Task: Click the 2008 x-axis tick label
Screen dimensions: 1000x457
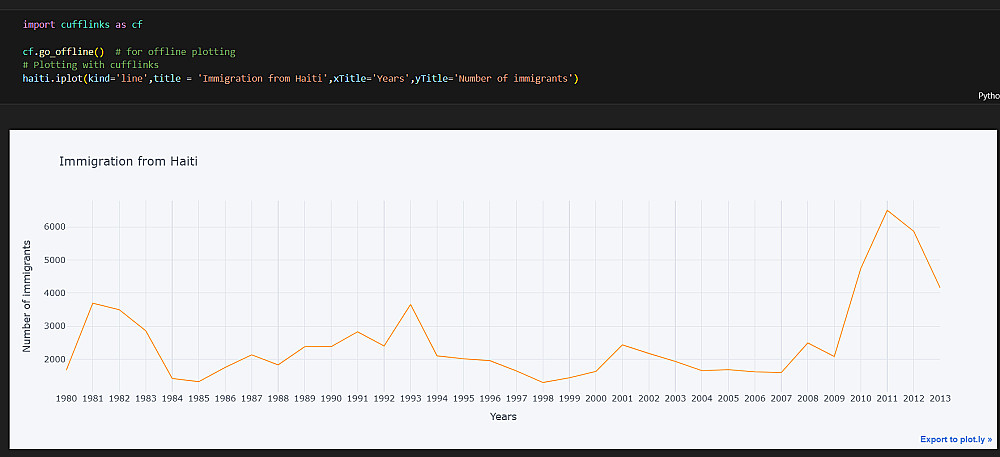Action: 808,398
